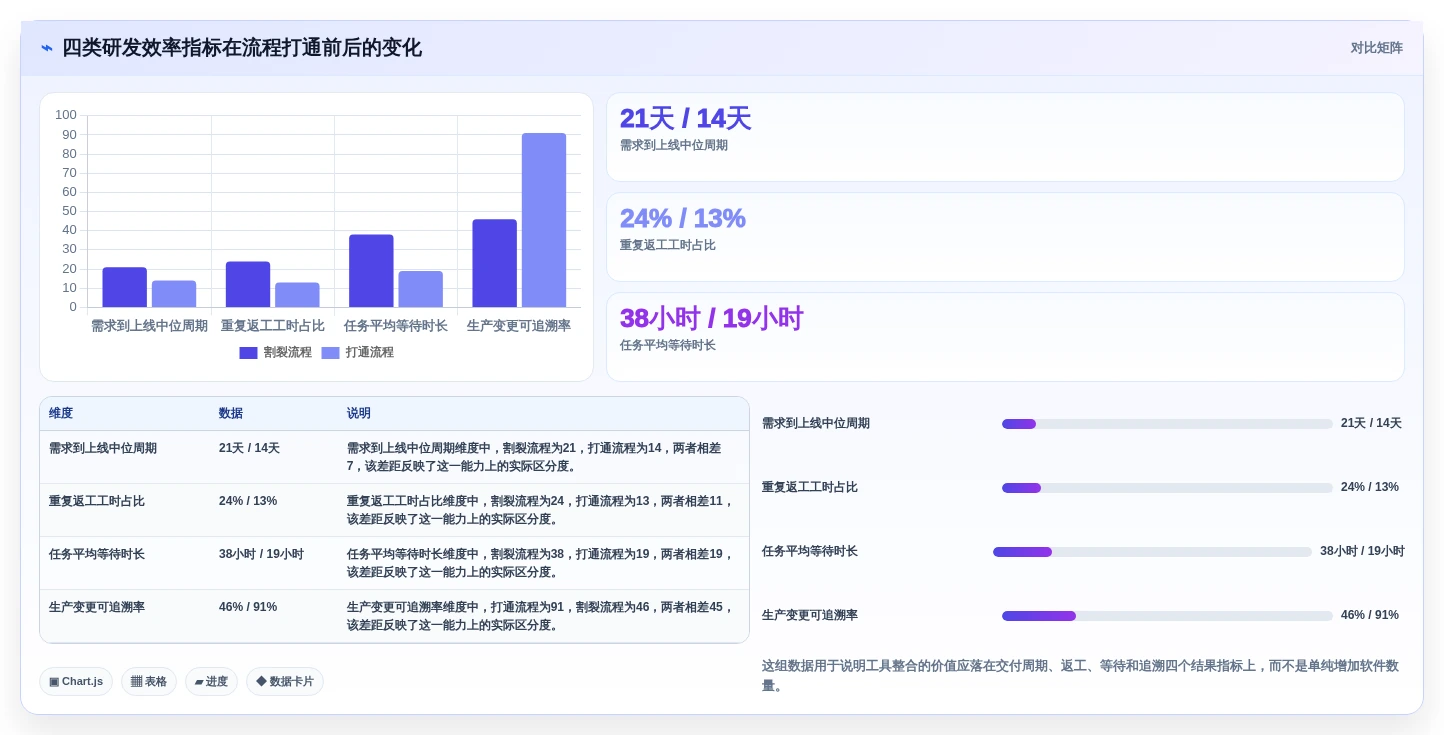Click the lightning icon beside the dashboard title
Viewport: 1444px width, 735px height.
click(46, 48)
